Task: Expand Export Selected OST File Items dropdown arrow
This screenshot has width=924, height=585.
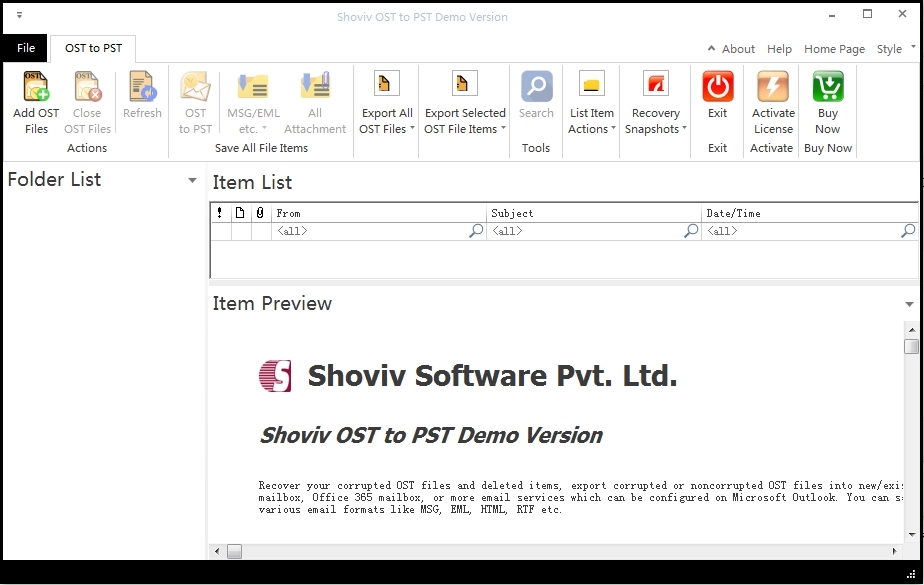Action: tap(503, 128)
